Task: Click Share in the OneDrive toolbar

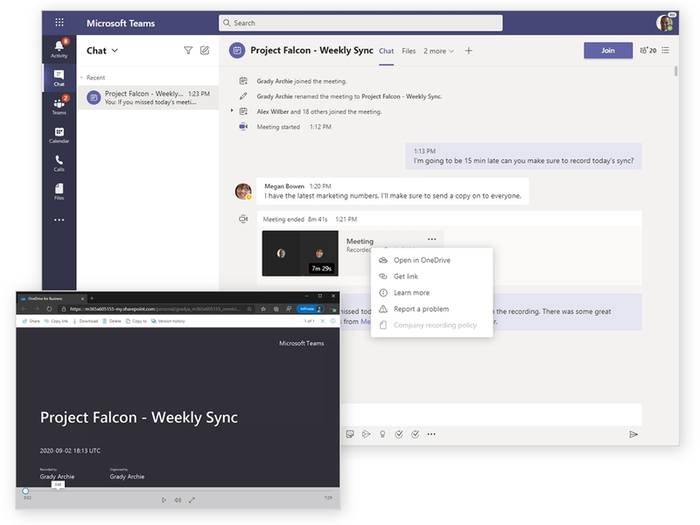Action: coord(31,321)
